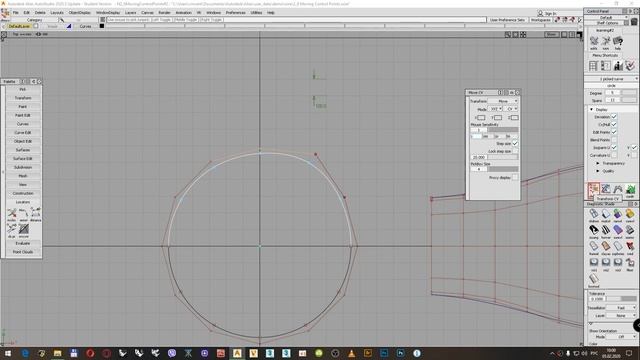Toggle Step size checkbox in Move CV
This screenshot has height=360, width=640.
[515, 144]
